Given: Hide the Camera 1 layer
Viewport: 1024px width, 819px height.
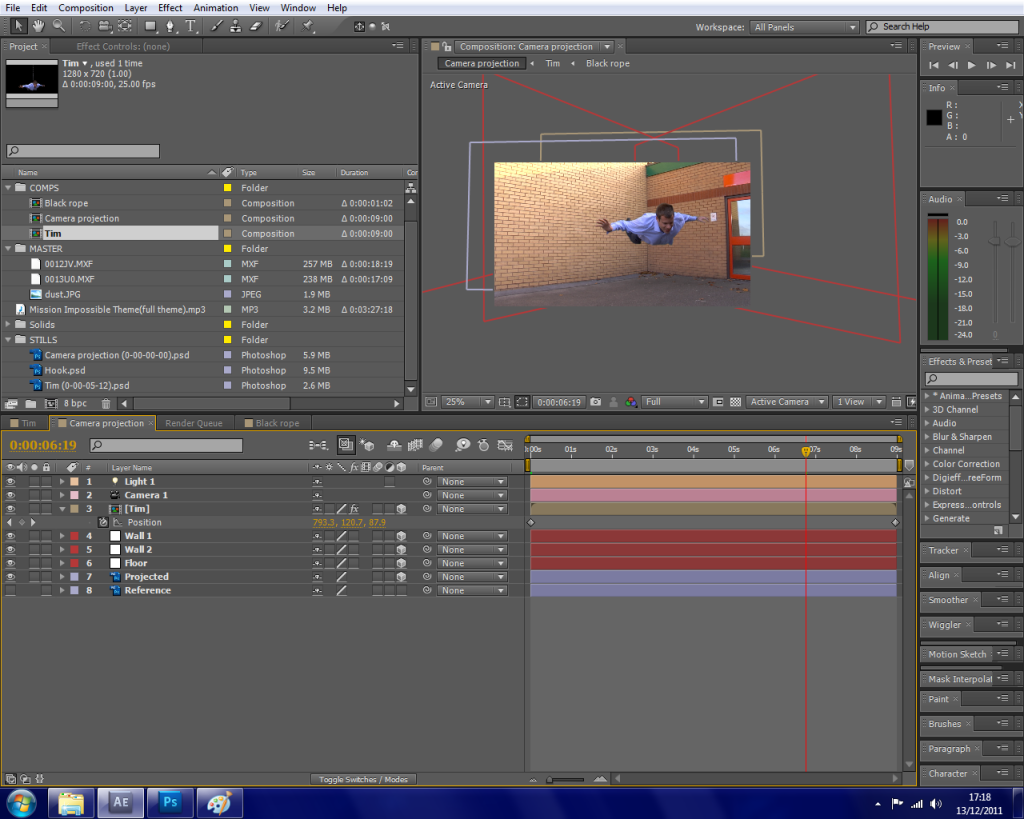Looking at the screenshot, I should (10, 495).
